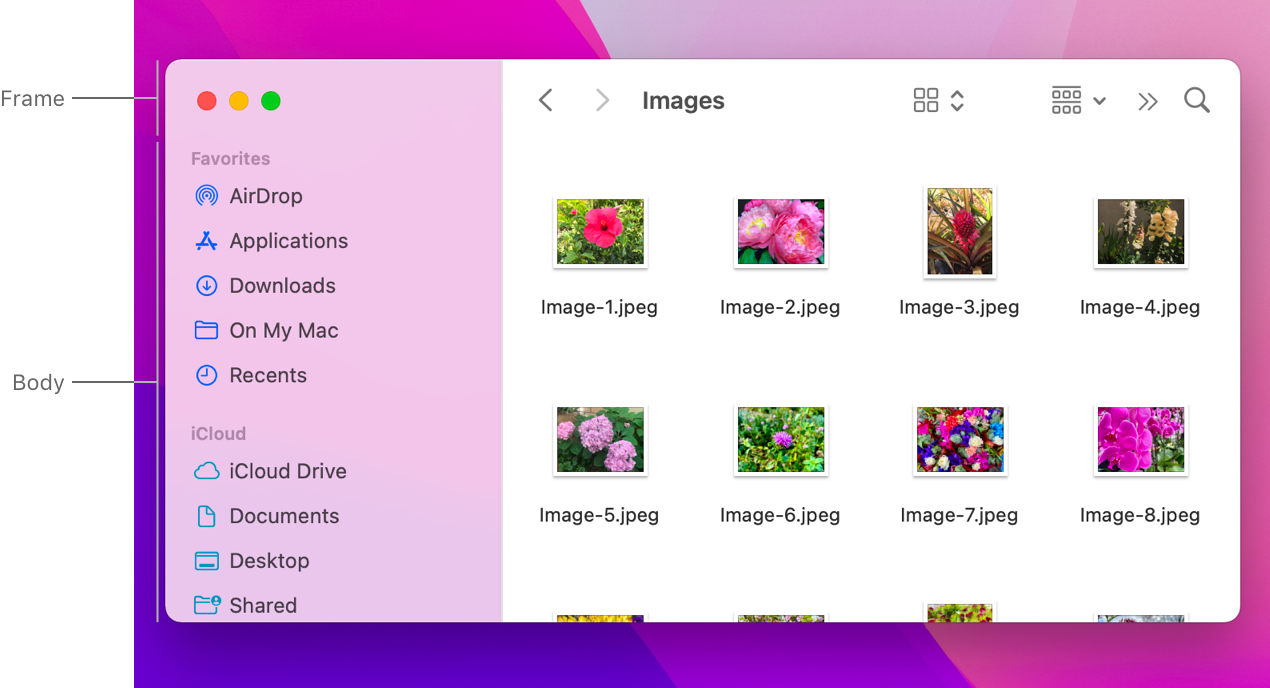Click the file name Image-6.jpeg
Image resolution: width=1270 pixels, height=688 pixels.
click(780, 516)
